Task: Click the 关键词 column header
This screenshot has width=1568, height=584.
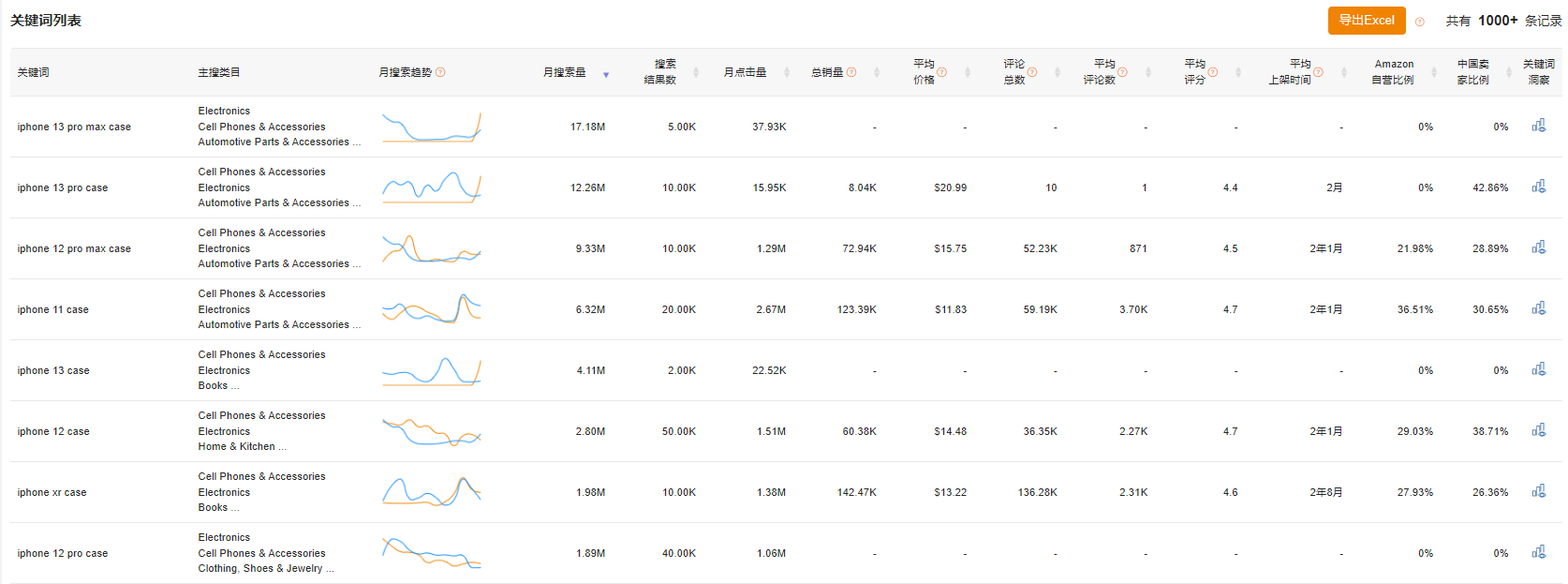Action: 34,72
